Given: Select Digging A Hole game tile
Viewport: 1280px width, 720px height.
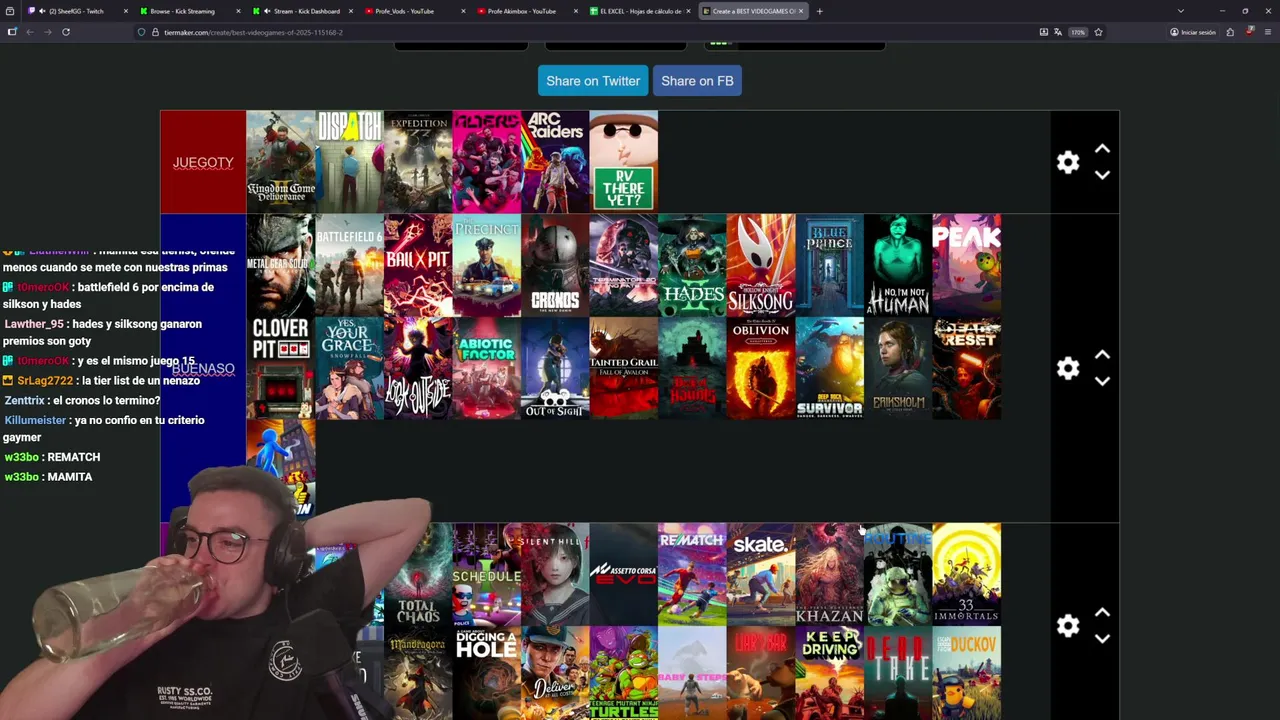Looking at the screenshot, I should click(487, 673).
